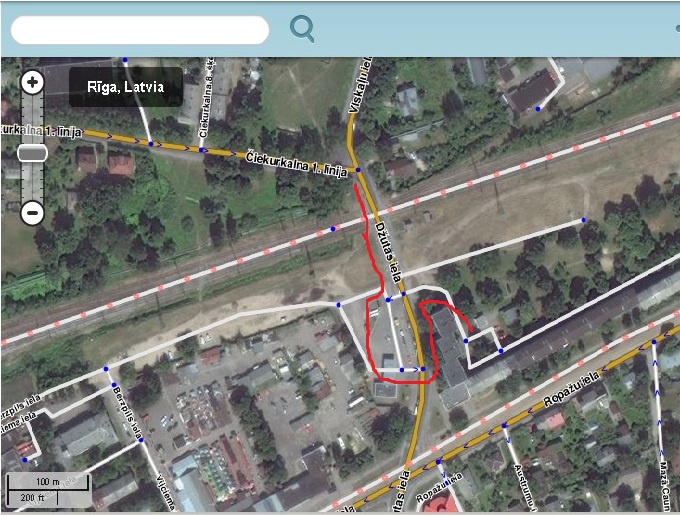The width and height of the screenshot is (680, 516).
Task: Click the Čiekurkalna 1. līnija label near junction
Action: point(297,163)
